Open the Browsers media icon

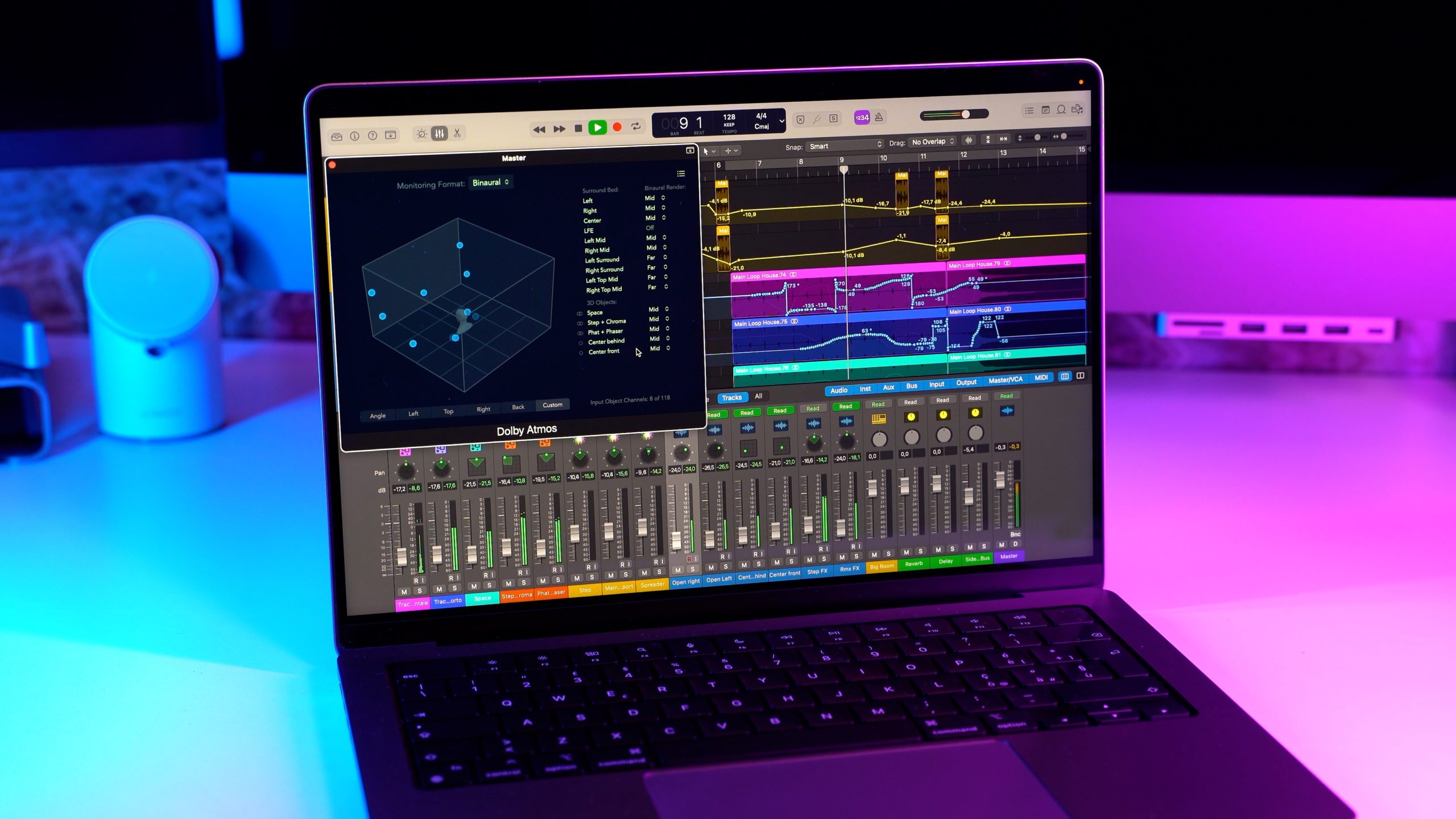(x=1077, y=109)
